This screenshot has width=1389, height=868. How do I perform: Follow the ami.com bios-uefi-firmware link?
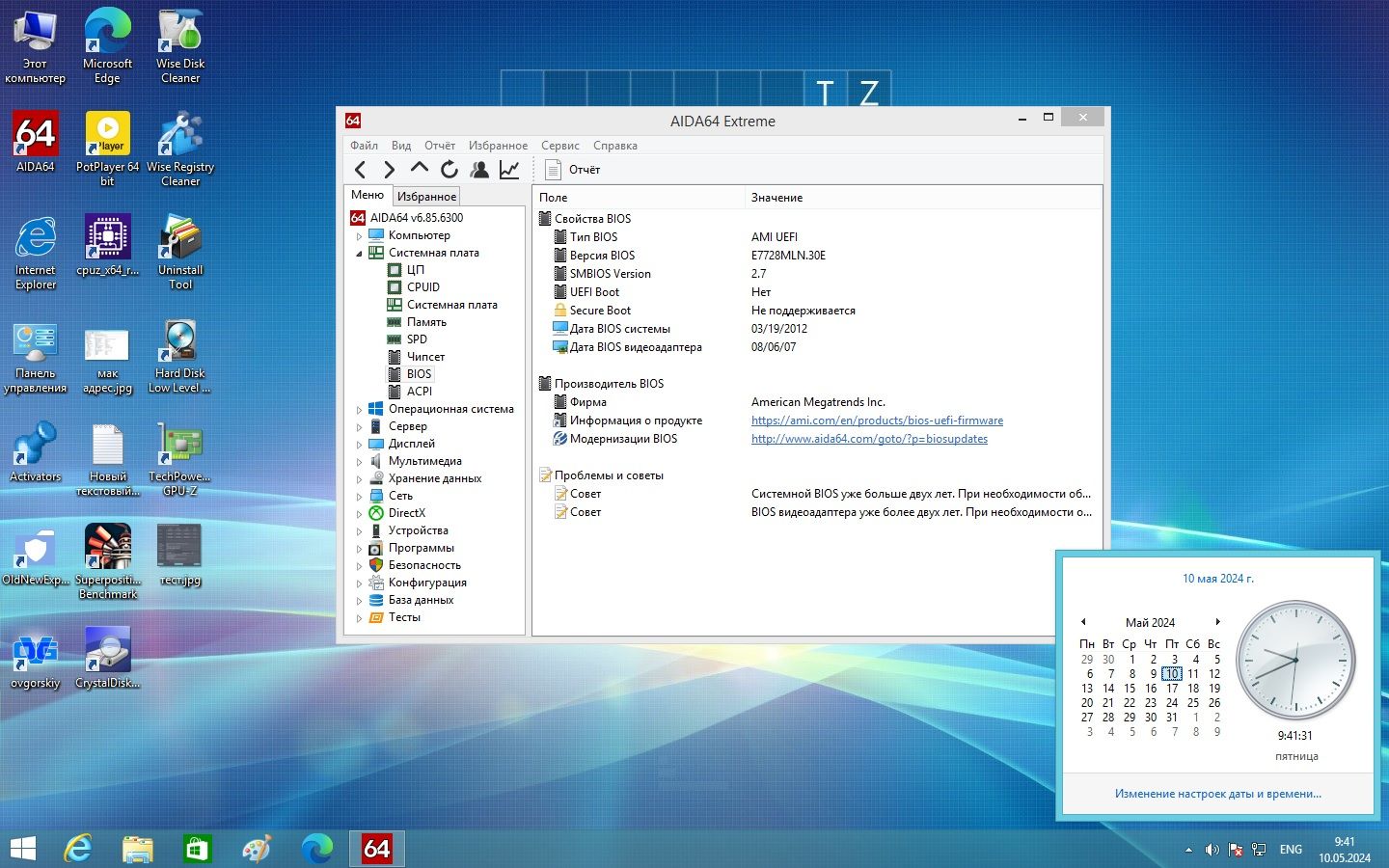(877, 420)
